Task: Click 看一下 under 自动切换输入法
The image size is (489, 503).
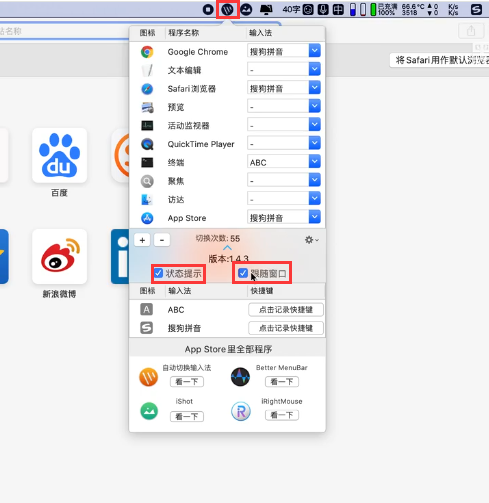Action: pyautogui.click(x=187, y=382)
